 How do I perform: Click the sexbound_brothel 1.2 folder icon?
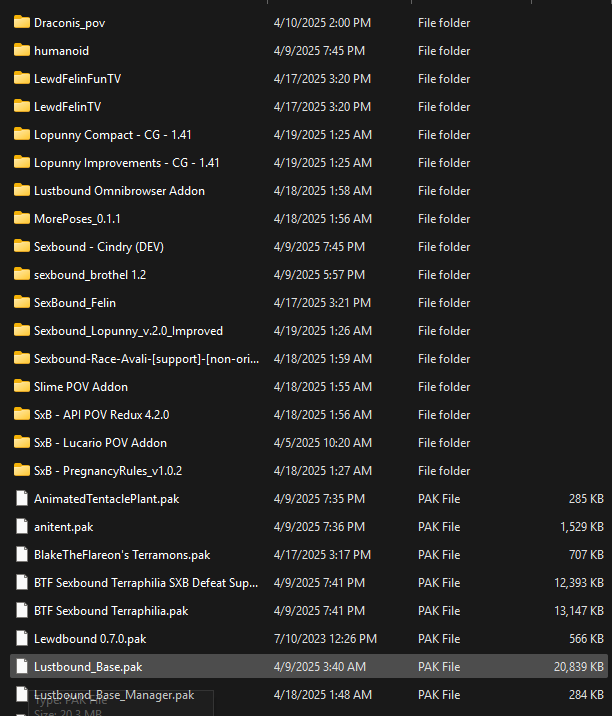click(21, 274)
